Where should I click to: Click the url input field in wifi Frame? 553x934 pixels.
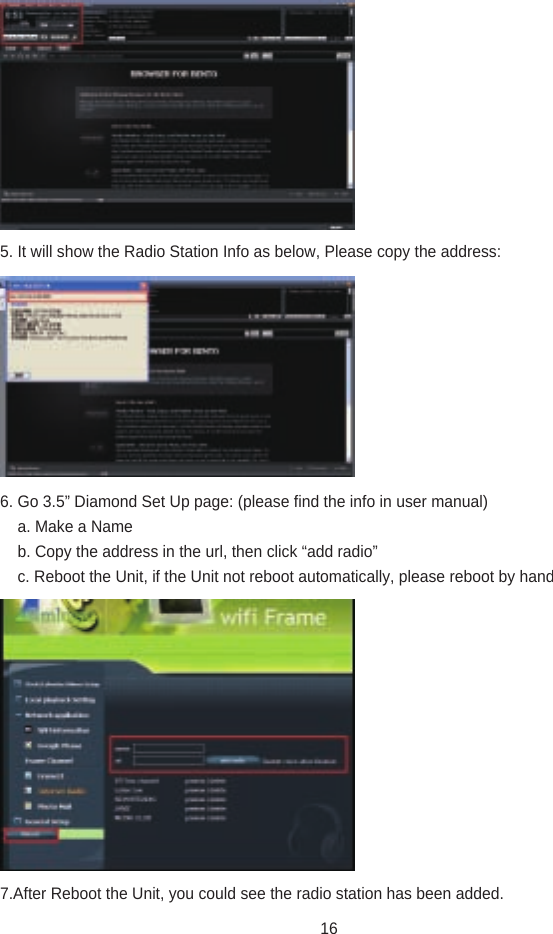[x=169, y=760]
